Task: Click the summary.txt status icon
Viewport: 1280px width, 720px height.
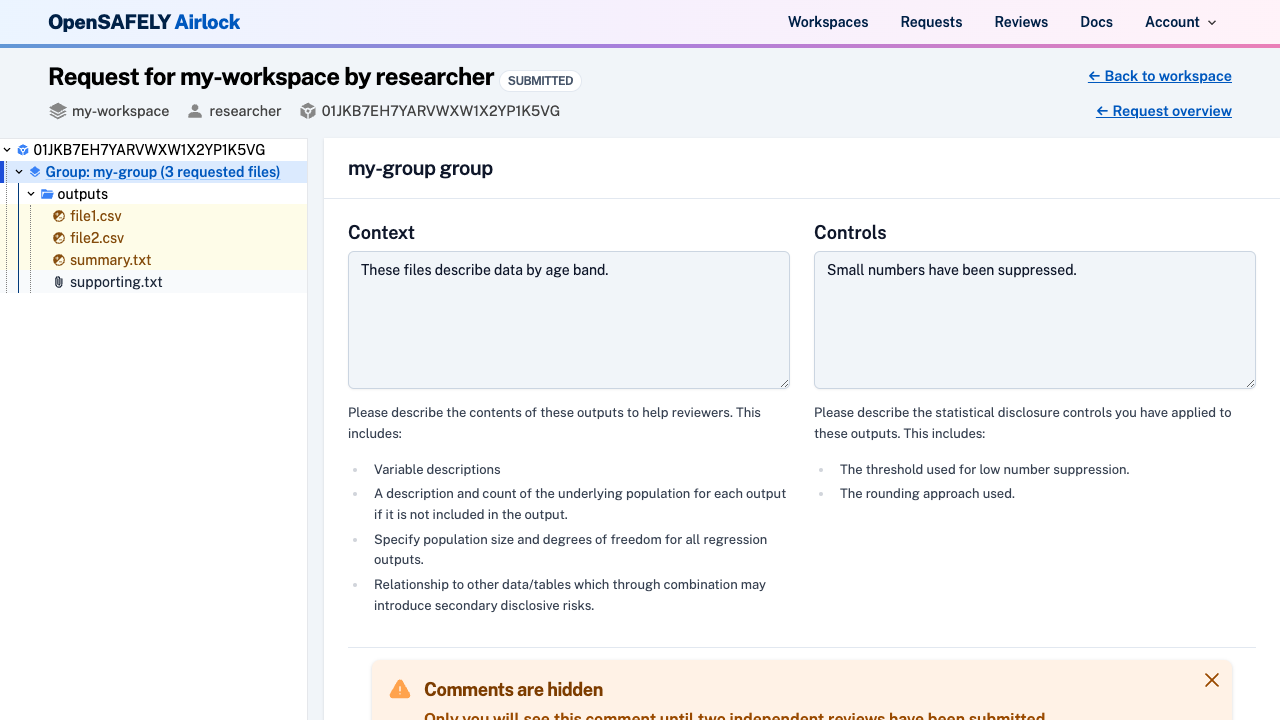Action: pyautogui.click(x=59, y=260)
